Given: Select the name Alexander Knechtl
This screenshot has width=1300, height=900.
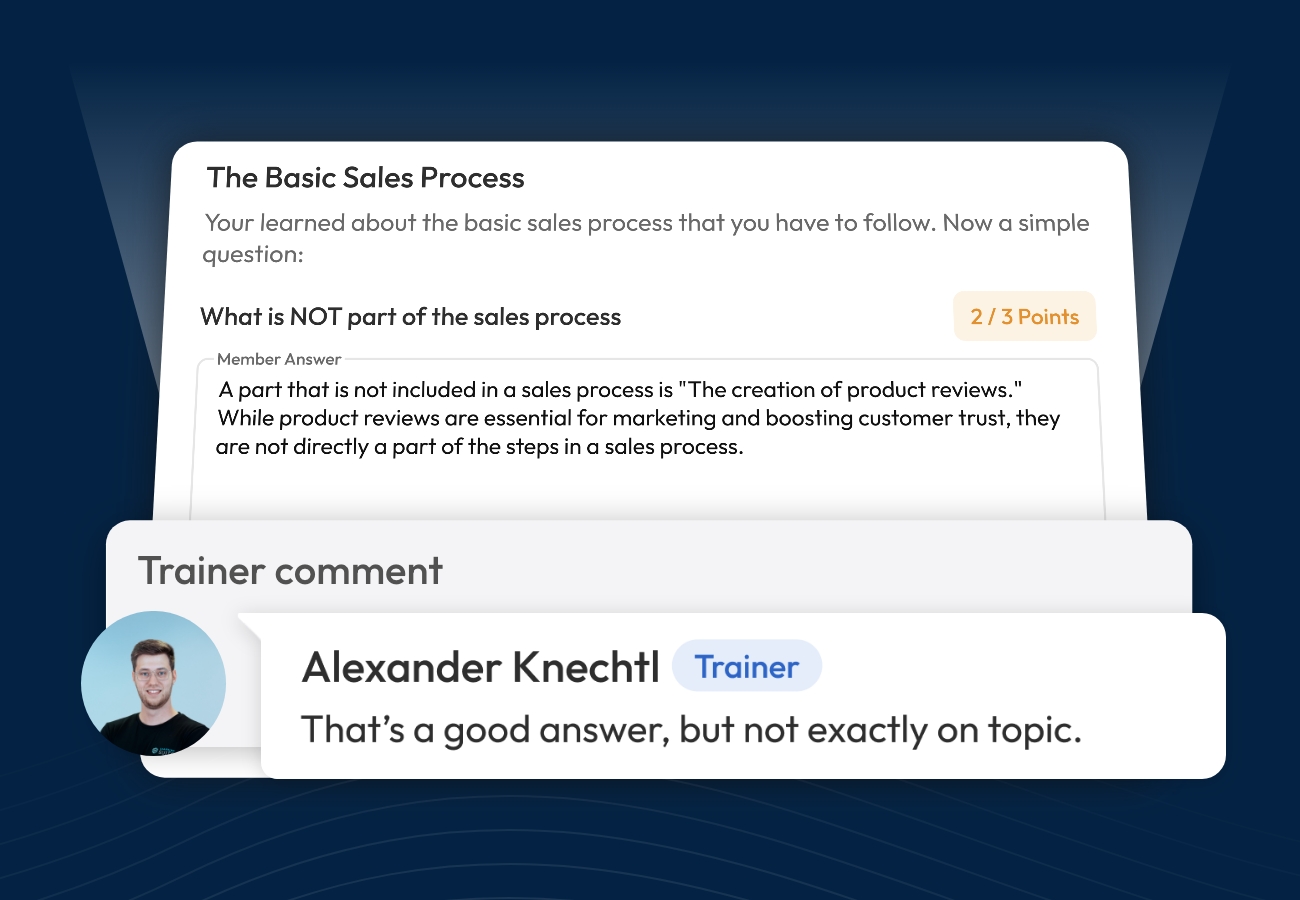Looking at the screenshot, I should click(x=480, y=668).
